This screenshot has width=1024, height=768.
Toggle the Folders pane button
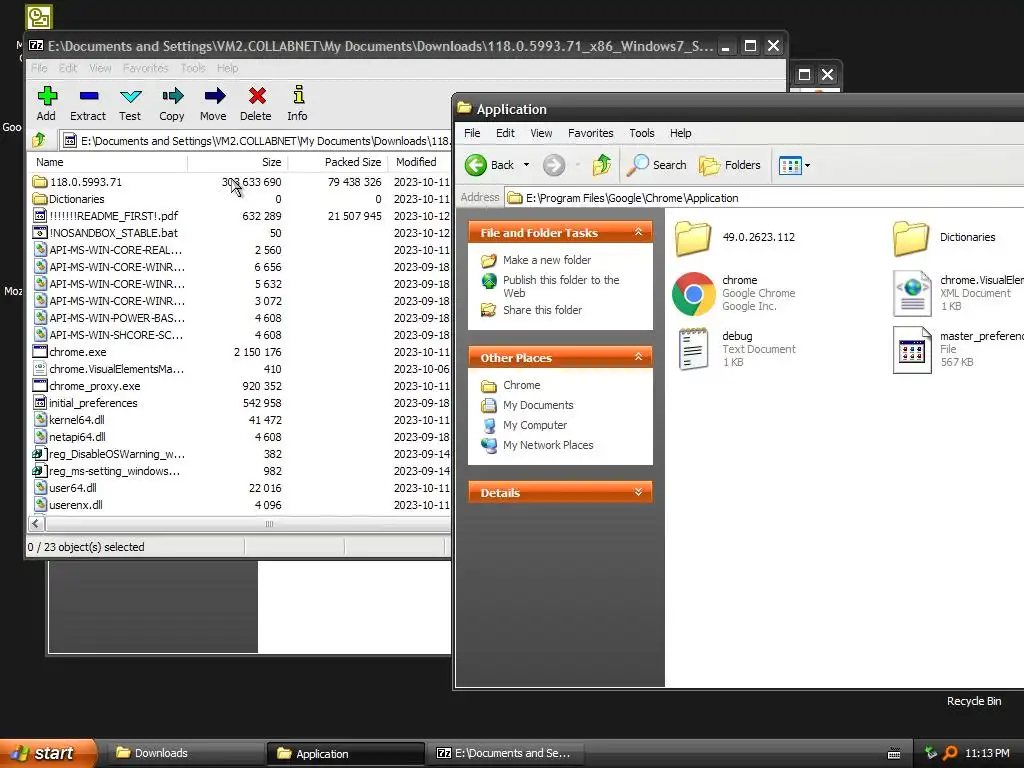(x=729, y=165)
